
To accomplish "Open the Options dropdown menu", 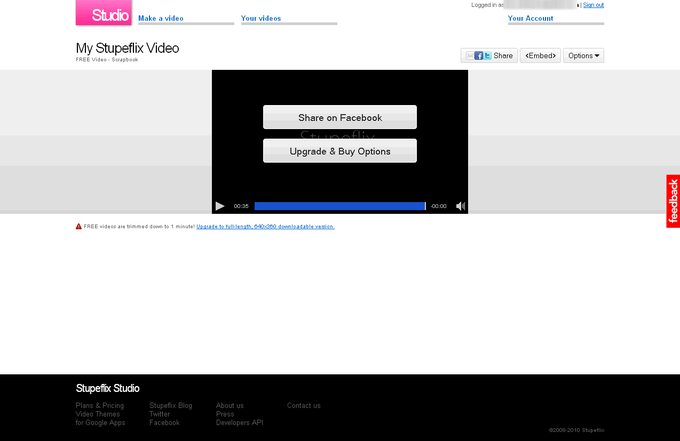I will [583, 56].
